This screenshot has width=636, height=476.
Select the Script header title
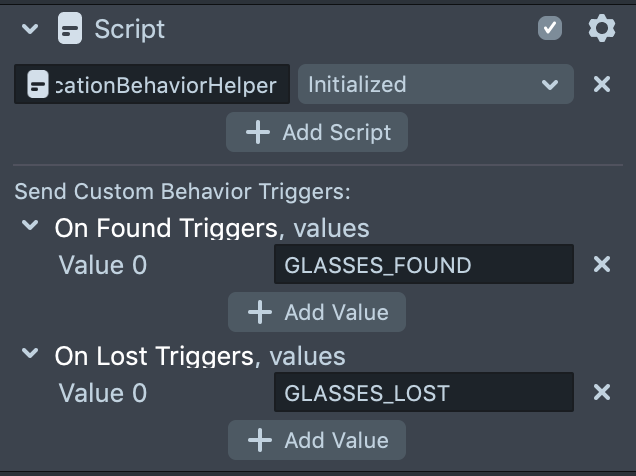point(130,29)
